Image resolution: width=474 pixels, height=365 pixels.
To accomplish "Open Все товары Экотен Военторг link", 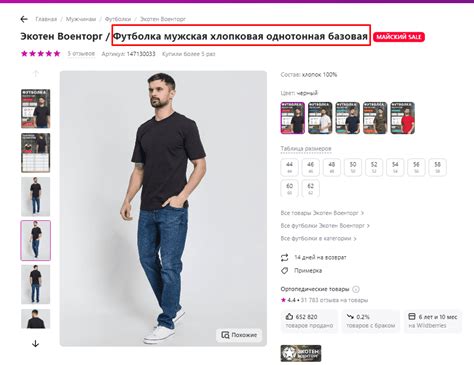I will (322, 213).
